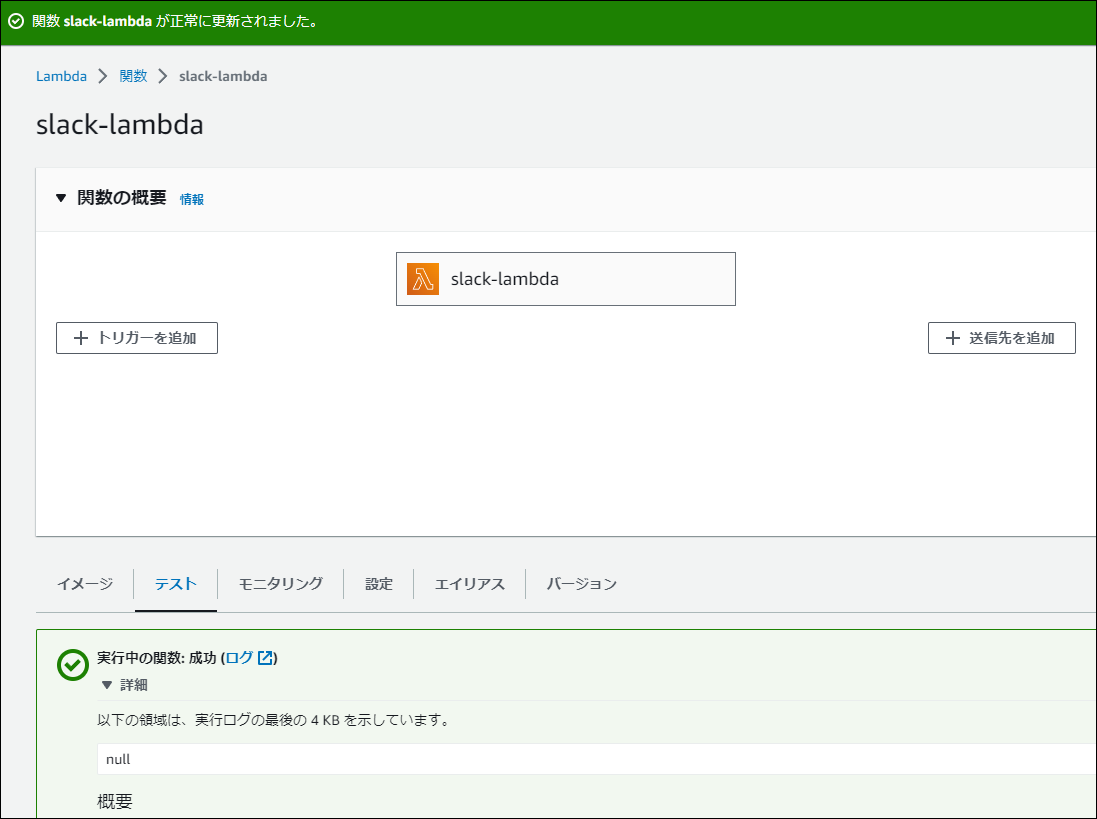1097x819 pixels.
Task: Open the 関数 breadcrumb link
Action: point(133,76)
